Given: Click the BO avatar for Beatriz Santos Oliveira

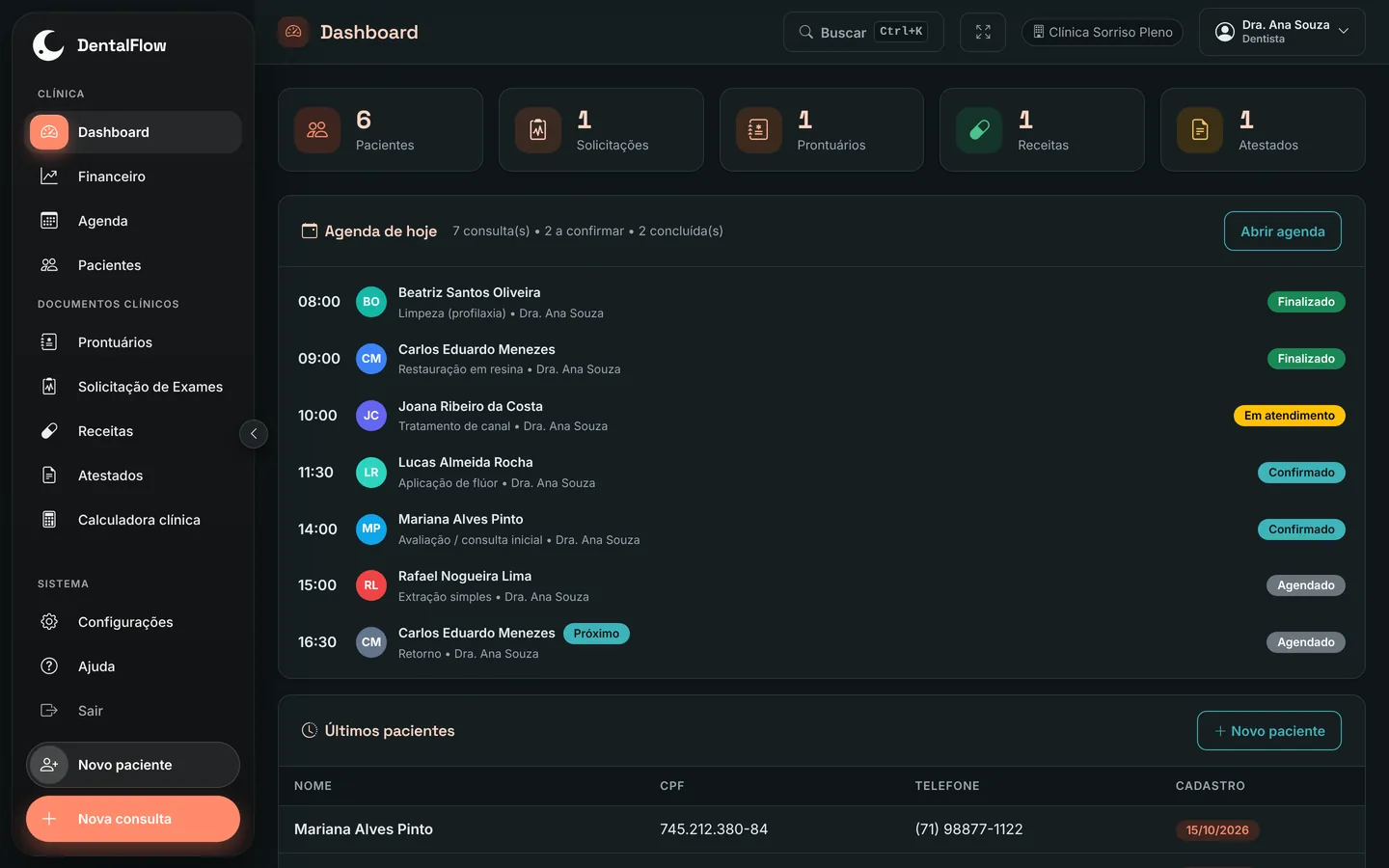Looking at the screenshot, I should click(371, 302).
